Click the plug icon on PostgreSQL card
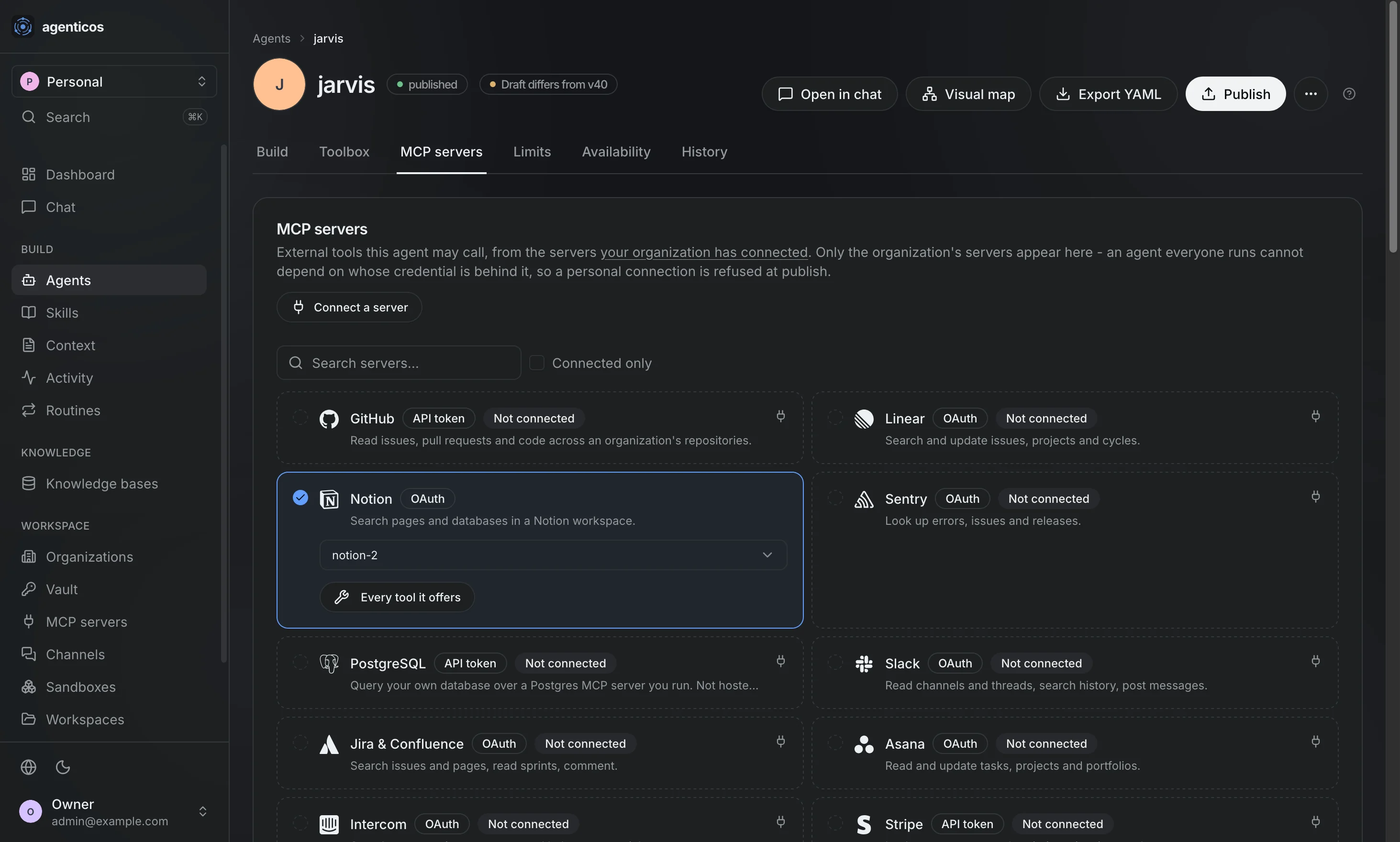The width and height of the screenshot is (1400, 842). 781,661
